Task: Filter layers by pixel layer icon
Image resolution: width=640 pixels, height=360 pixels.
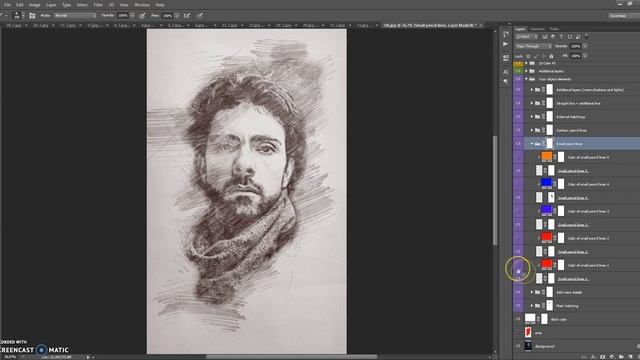Action: [545, 37]
